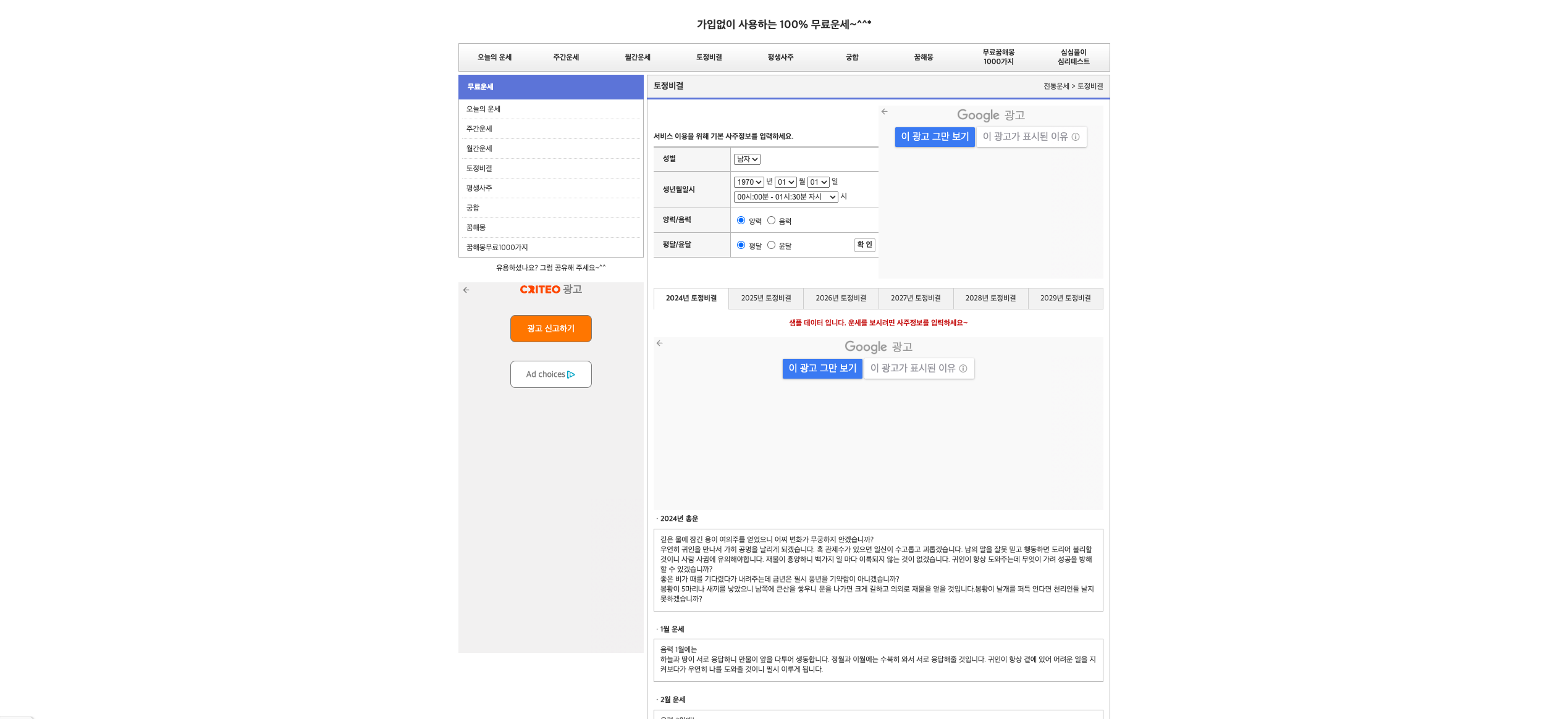Open 궁합 in the top navigation menu

click(x=851, y=57)
